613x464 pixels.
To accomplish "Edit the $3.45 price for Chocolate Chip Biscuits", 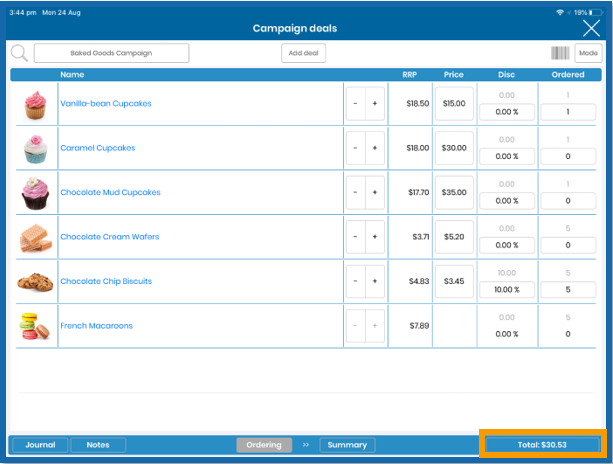I will [454, 281].
